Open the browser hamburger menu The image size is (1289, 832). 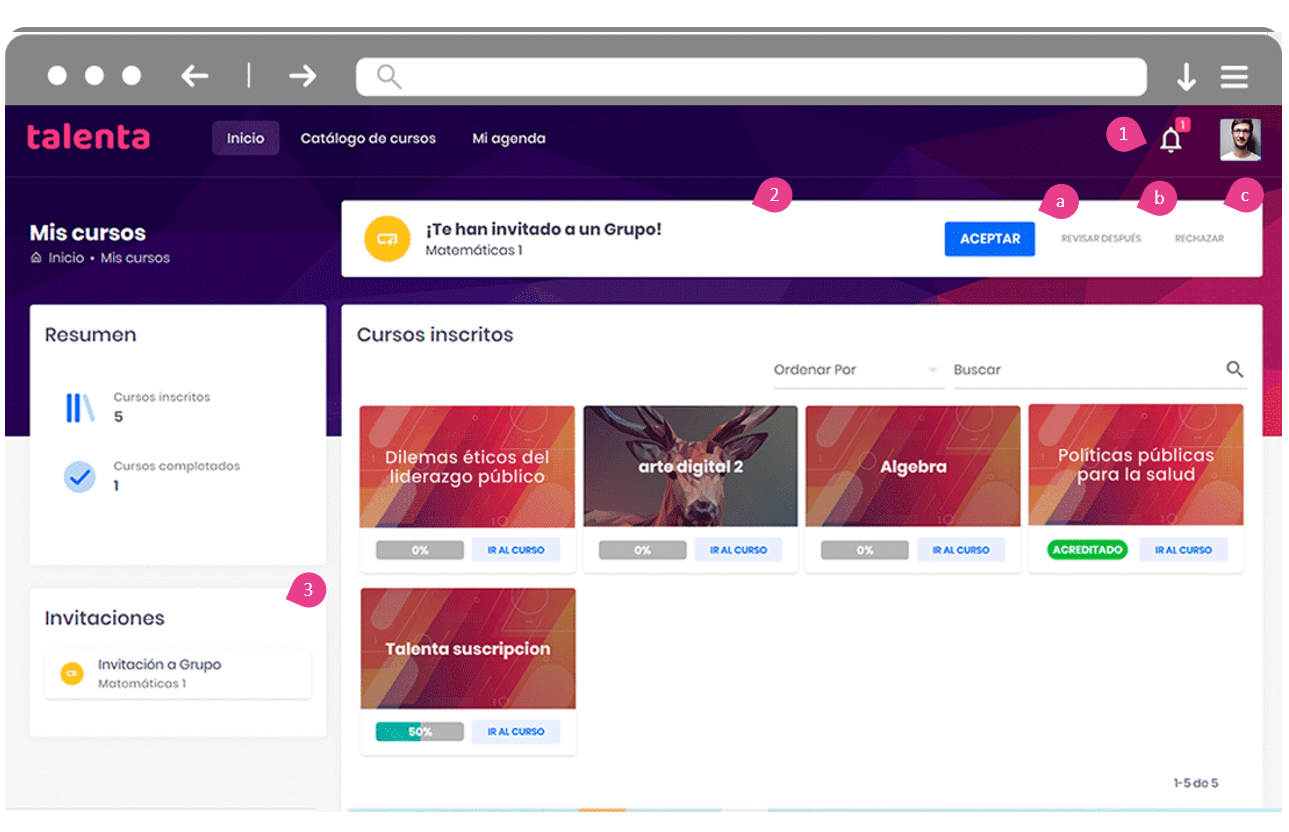[1234, 75]
